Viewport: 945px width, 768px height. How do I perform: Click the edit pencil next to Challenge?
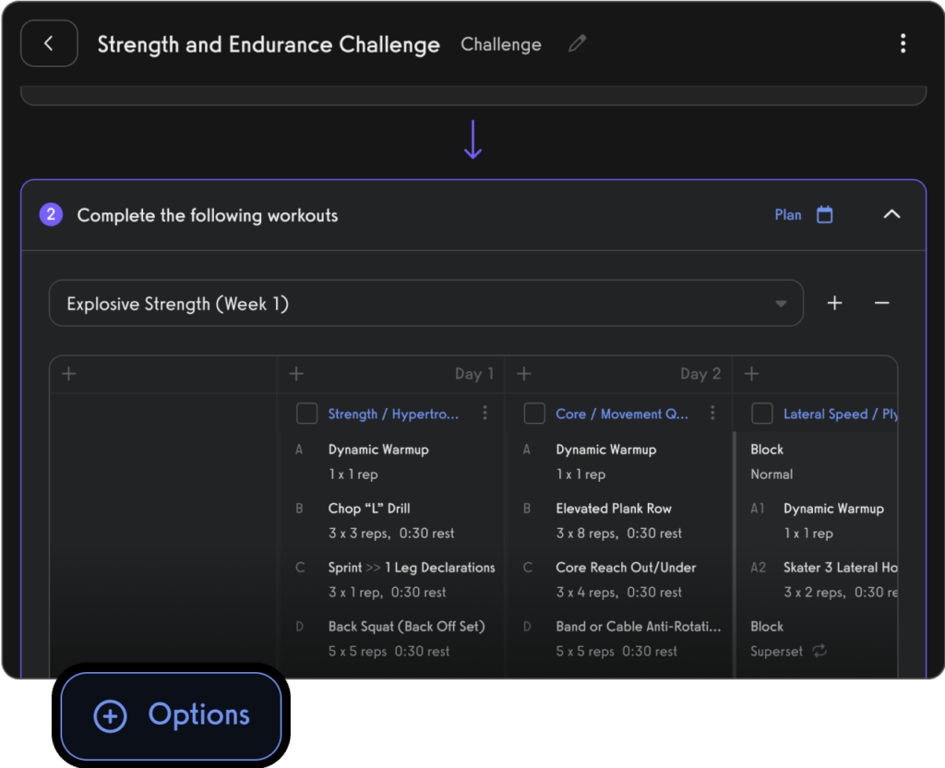[577, 44]
